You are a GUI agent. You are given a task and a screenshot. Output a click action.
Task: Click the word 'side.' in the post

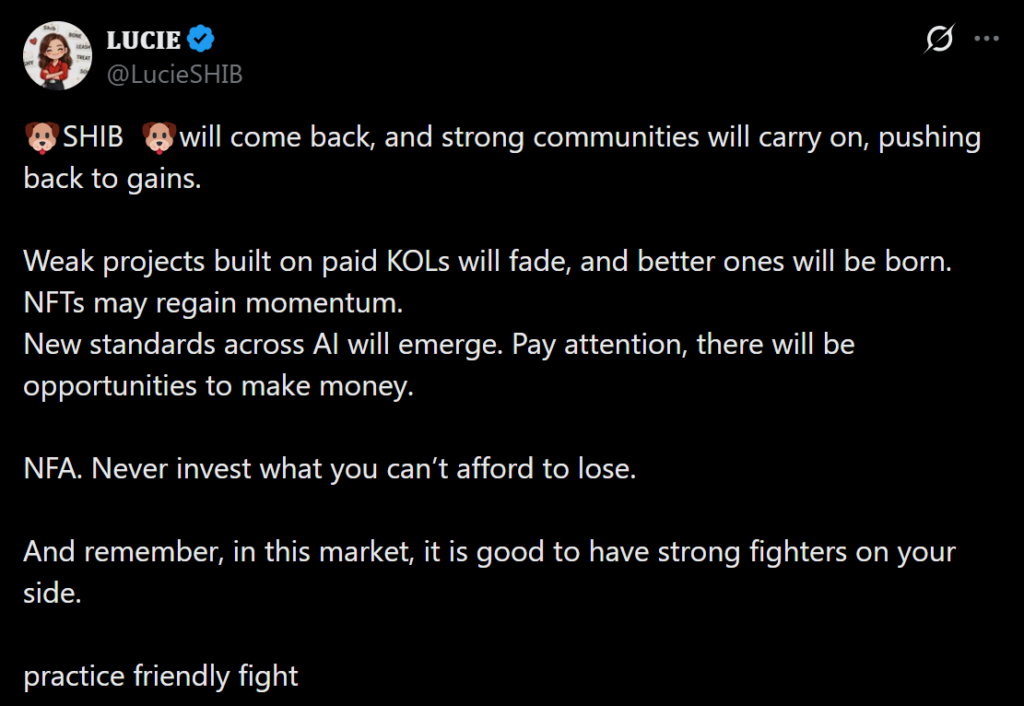(51, 593)
